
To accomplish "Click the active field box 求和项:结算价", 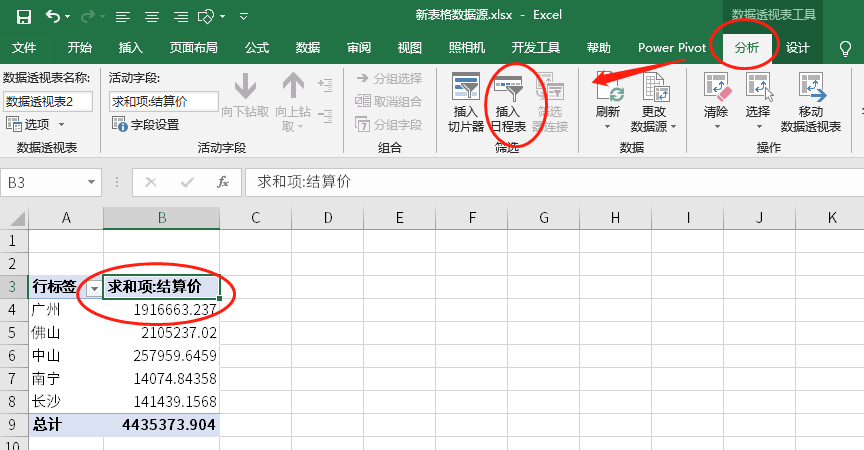I will 164,101.
